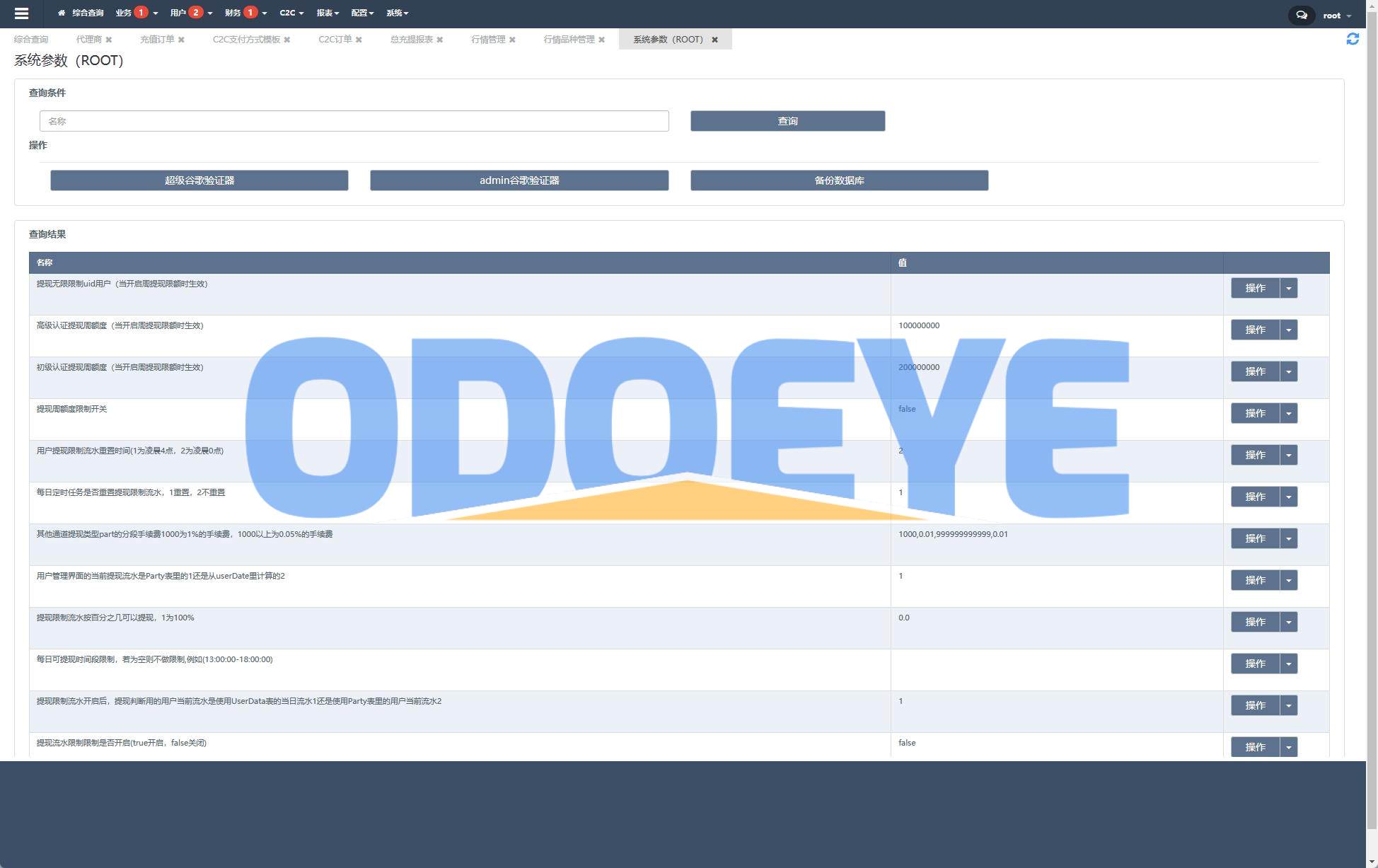
Task: Close the 充值订单 tab
Action: click(181, 40)
